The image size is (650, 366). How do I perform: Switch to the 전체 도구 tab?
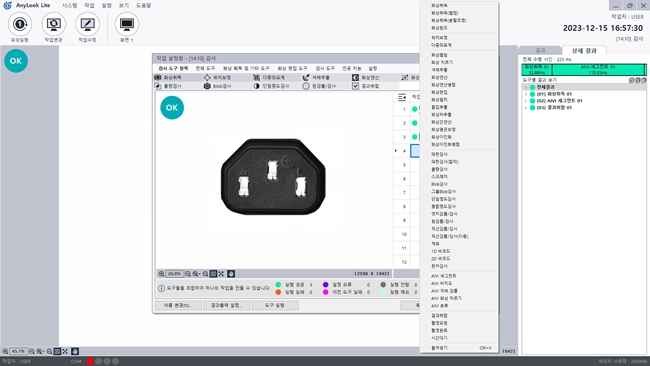point(205,68)
